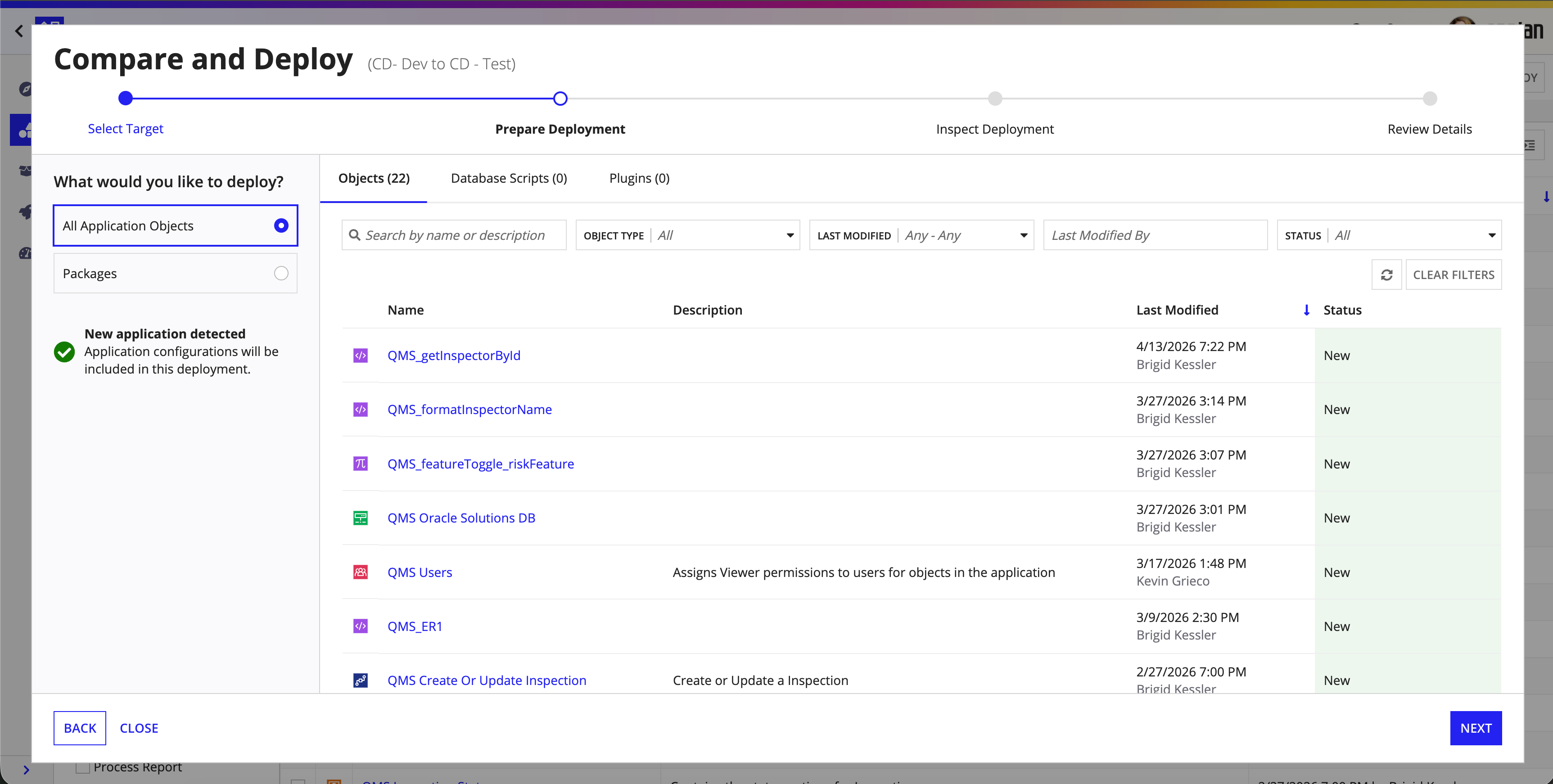Open the Object Type filter dropdown
The height and width of the screenshot is (784, 1553).
point(687,235)
